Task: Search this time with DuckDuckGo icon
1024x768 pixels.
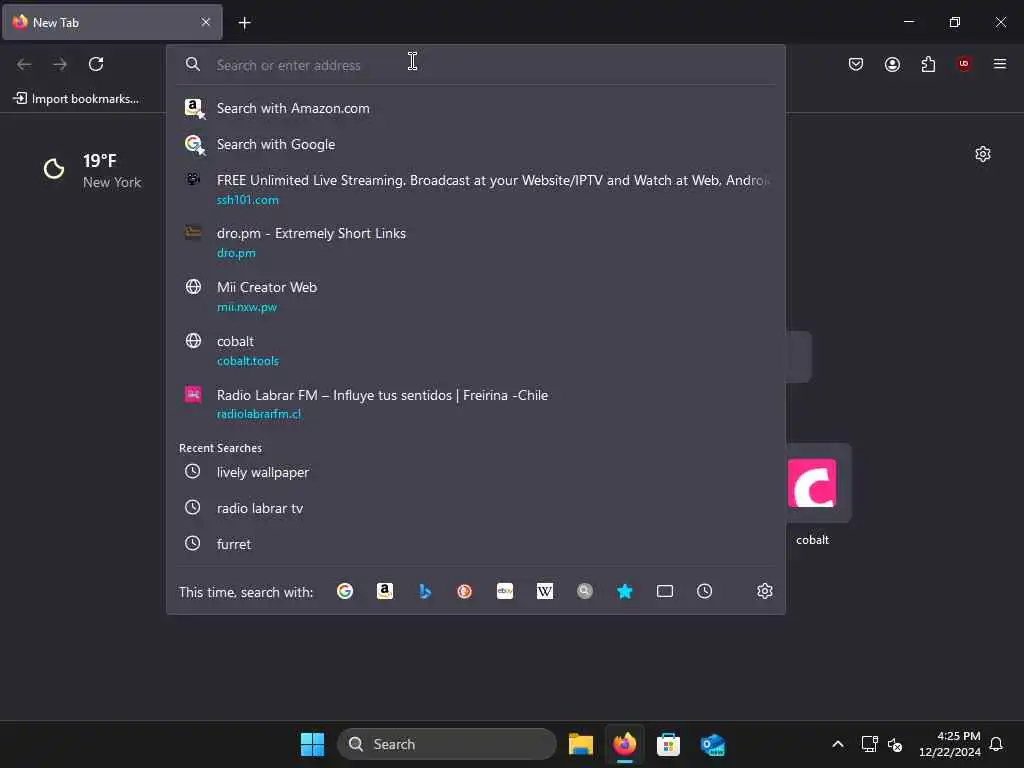Action: coord(465,591)
